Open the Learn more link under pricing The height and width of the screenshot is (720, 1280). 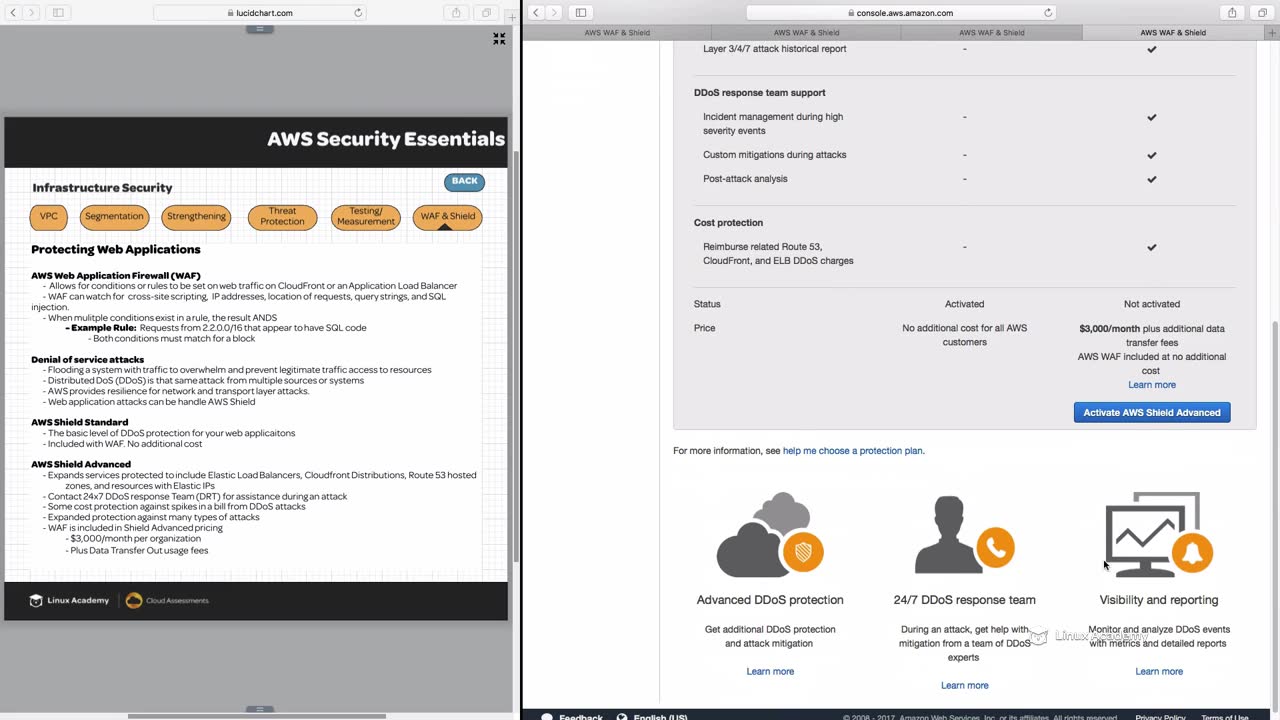coord(1152,385)
